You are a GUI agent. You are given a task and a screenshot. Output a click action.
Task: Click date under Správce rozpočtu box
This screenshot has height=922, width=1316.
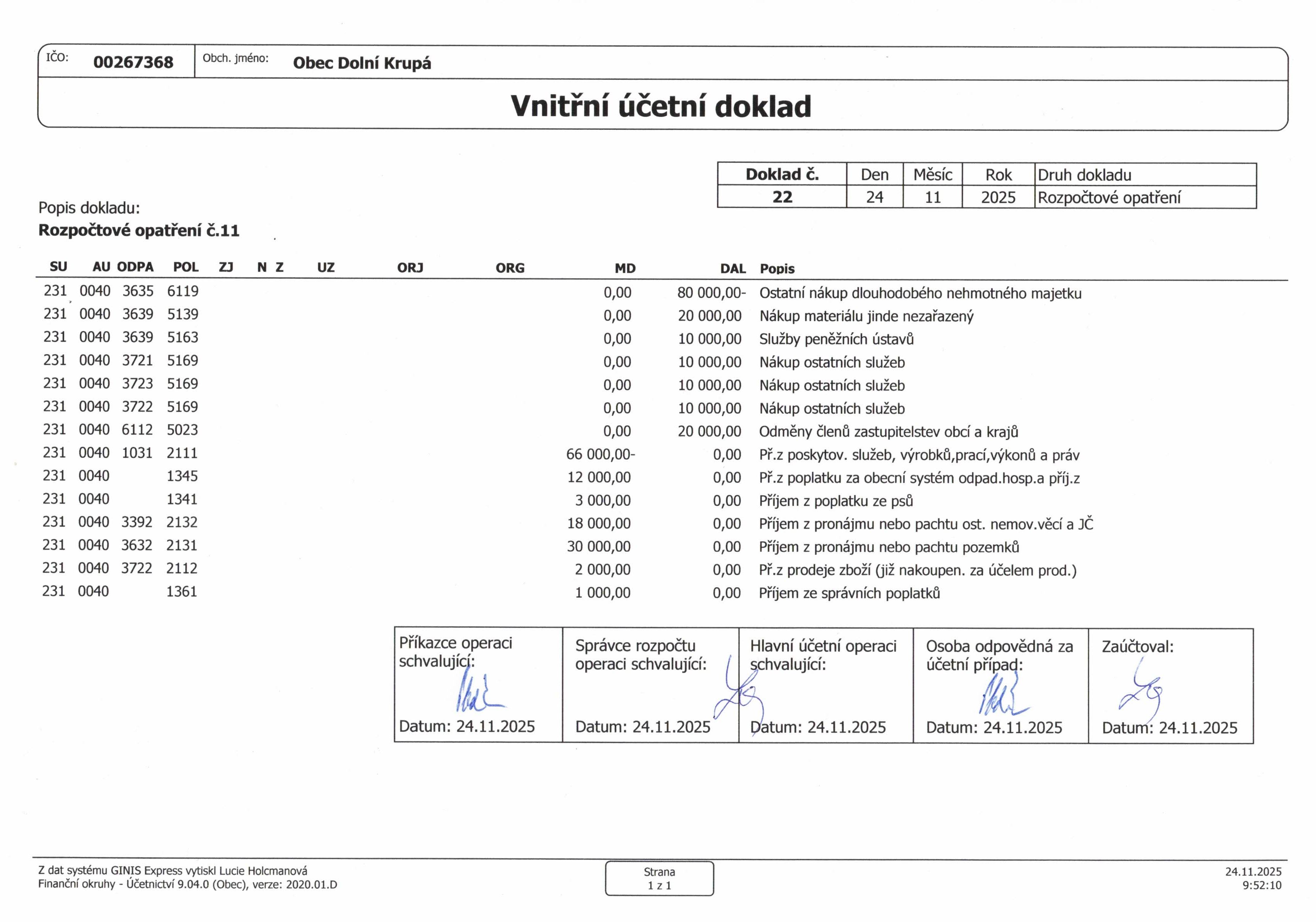[x=642, y=726]
